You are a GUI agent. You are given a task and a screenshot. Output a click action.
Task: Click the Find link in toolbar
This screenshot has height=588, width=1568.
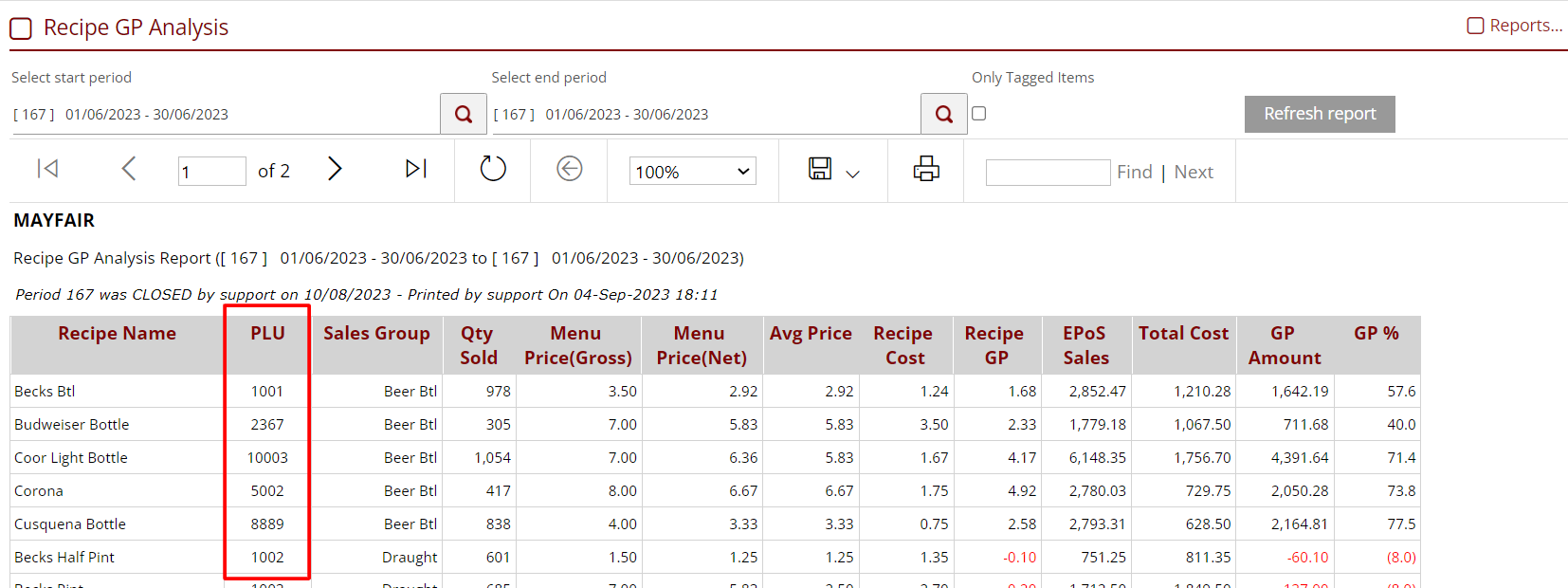(1134, 172)
